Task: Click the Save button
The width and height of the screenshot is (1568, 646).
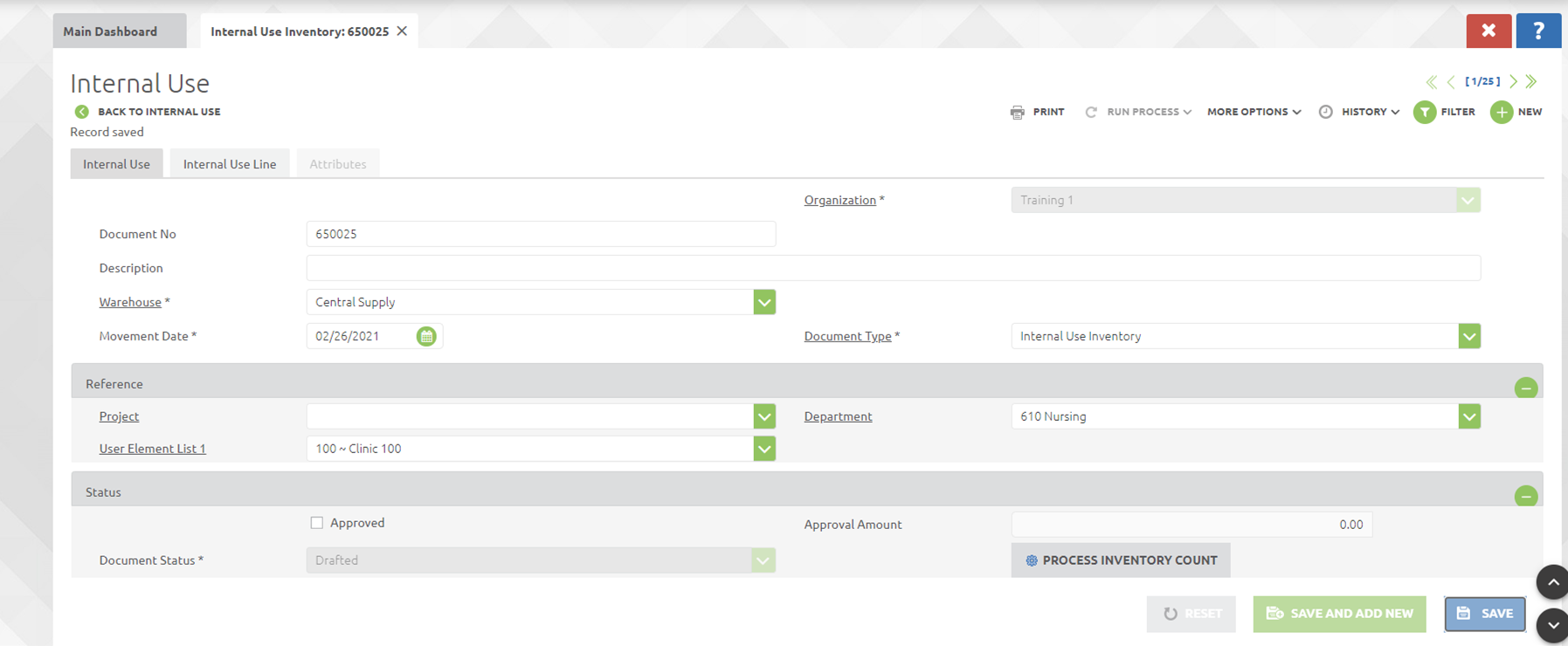Action: 1484,614
